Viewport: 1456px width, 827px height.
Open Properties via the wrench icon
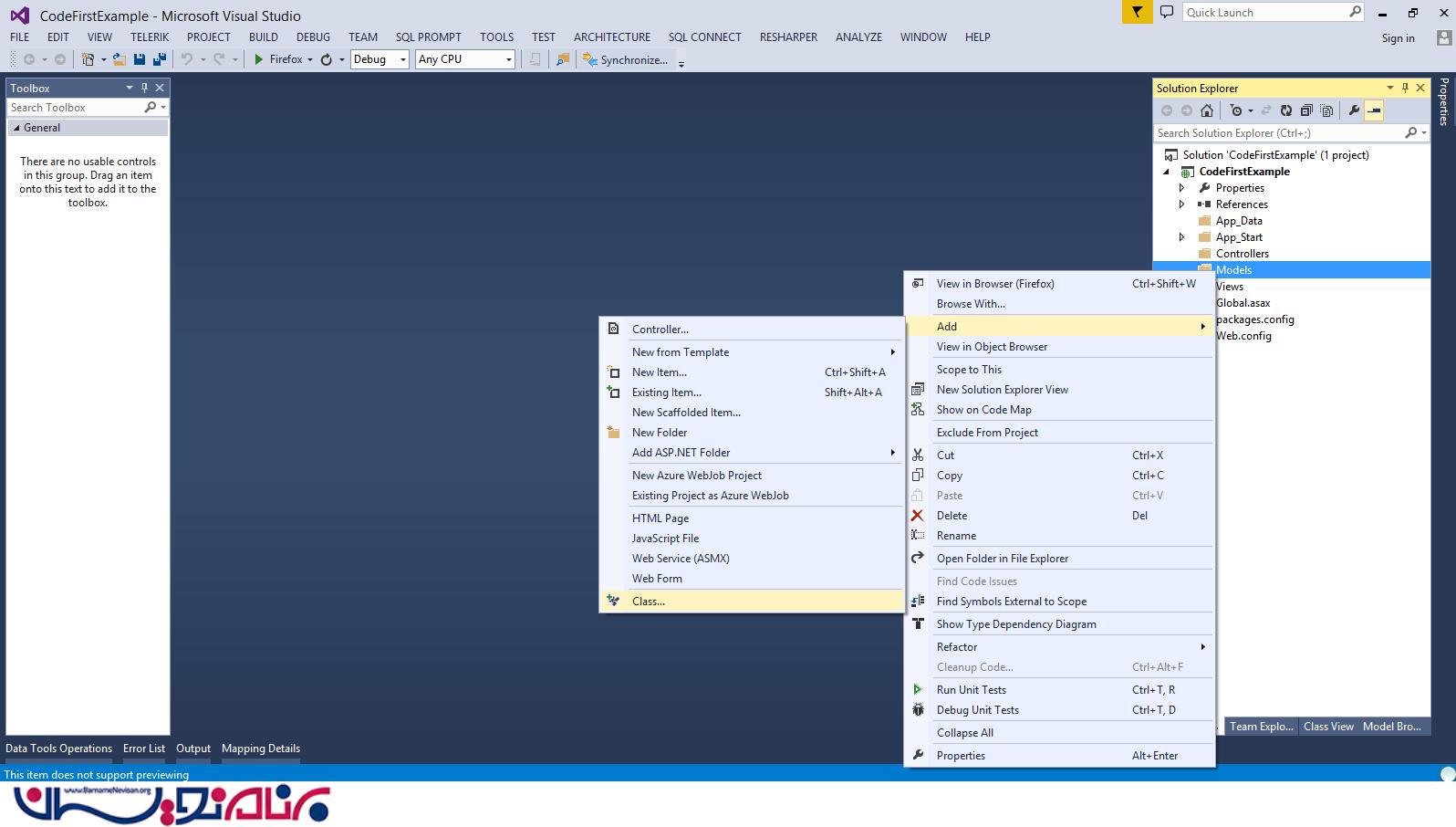[x=1354, y=110]
